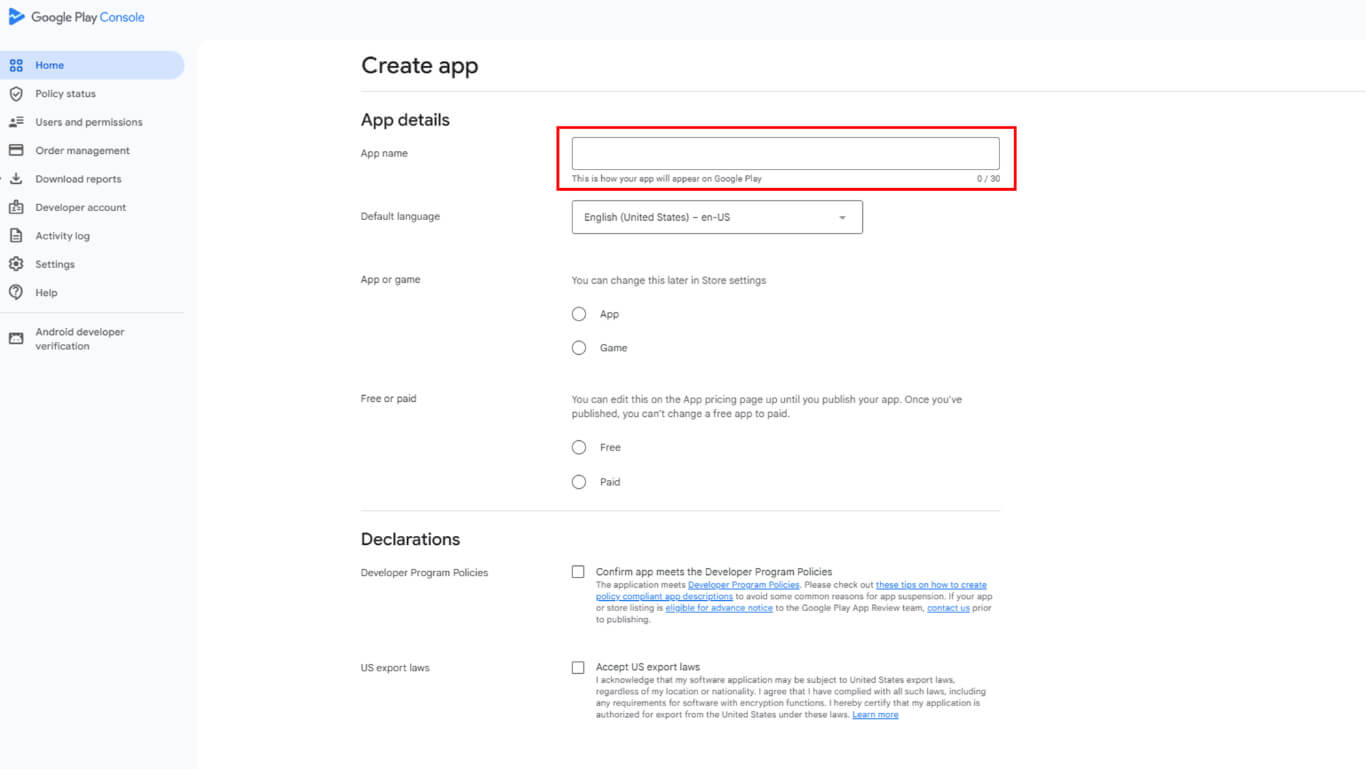Open the Developer Program Policies link

[743, 585]
